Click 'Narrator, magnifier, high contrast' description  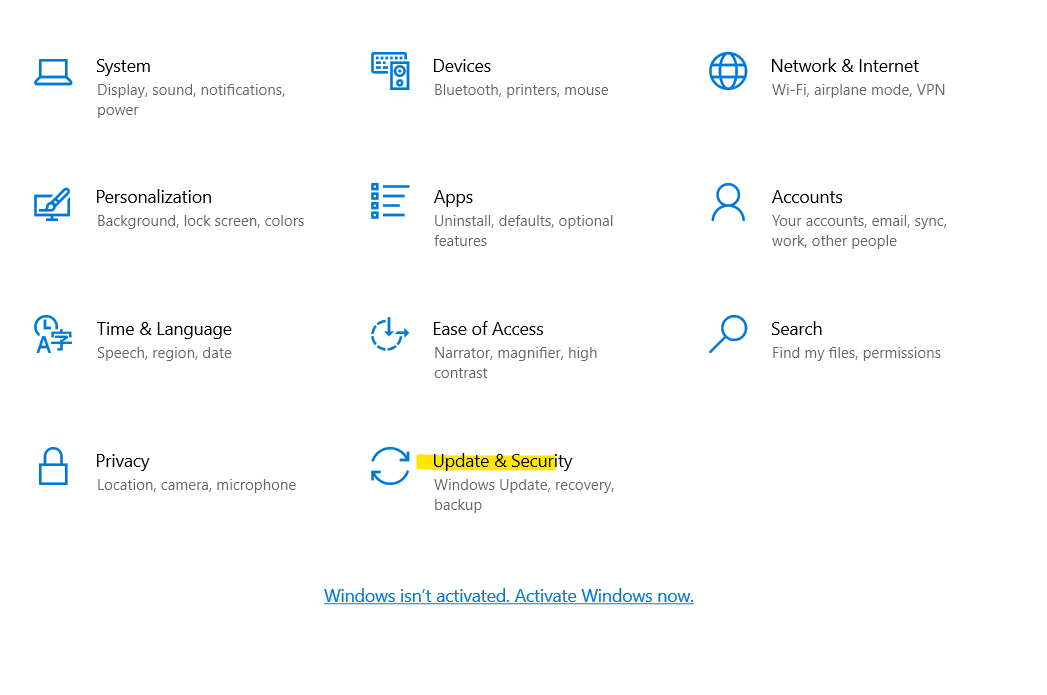pos(515,363)
